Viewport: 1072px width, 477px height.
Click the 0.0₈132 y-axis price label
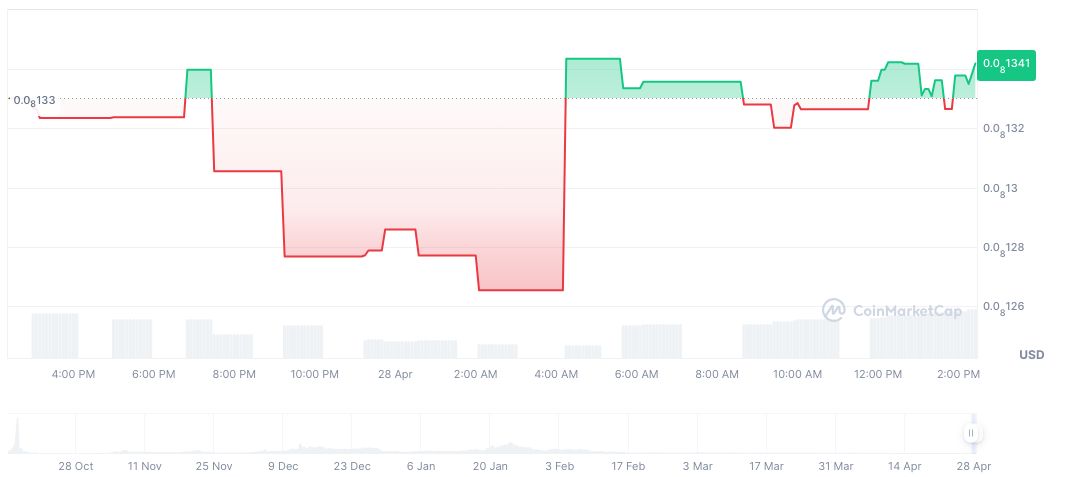click(1005, 129)
